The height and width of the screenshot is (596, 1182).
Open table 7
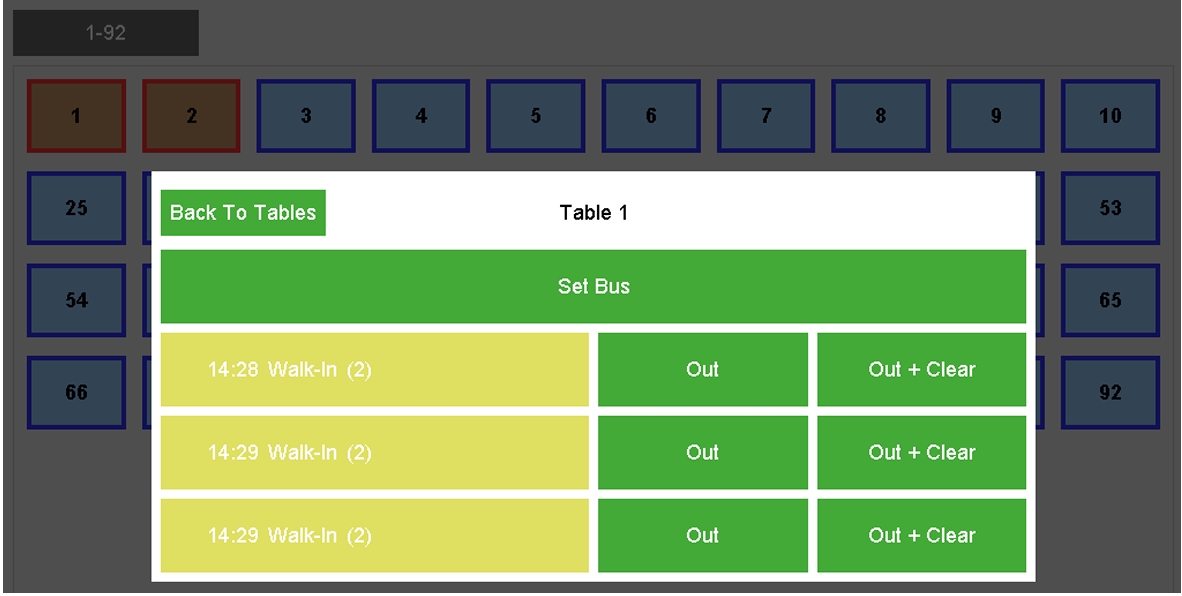[x=765, y=115]
